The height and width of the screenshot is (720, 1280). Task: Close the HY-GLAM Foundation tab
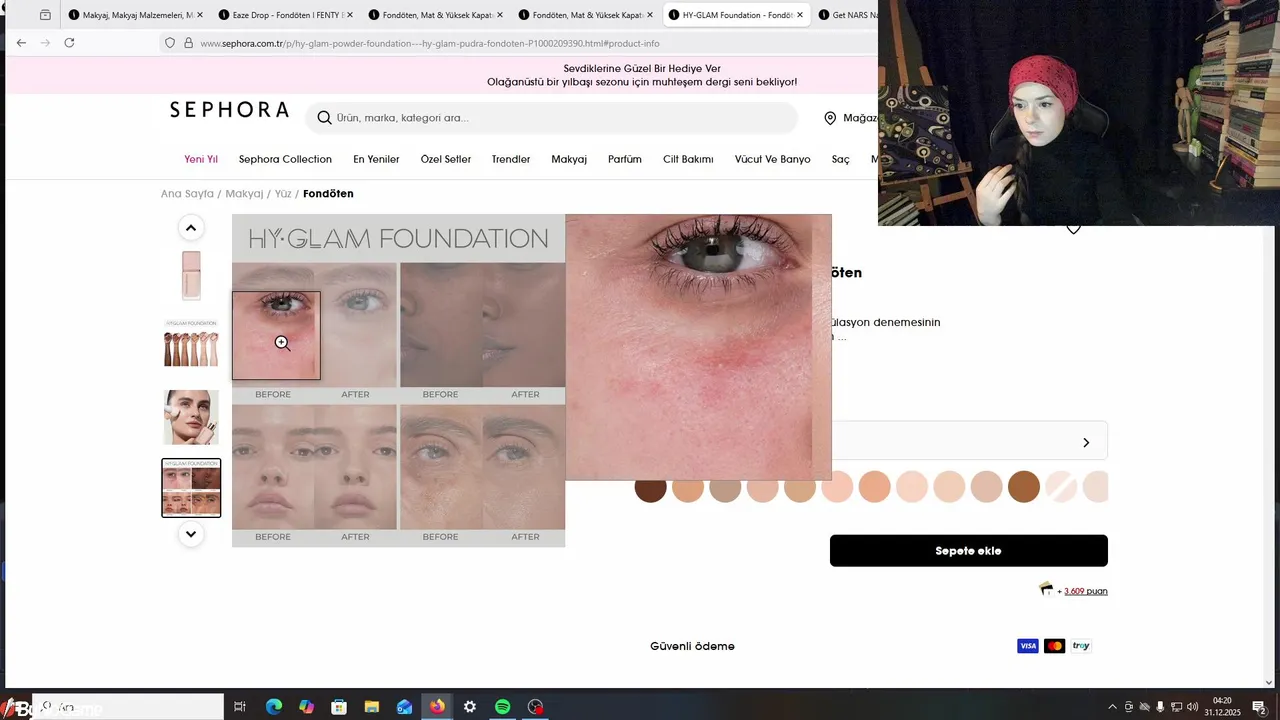tap(800, 15)
